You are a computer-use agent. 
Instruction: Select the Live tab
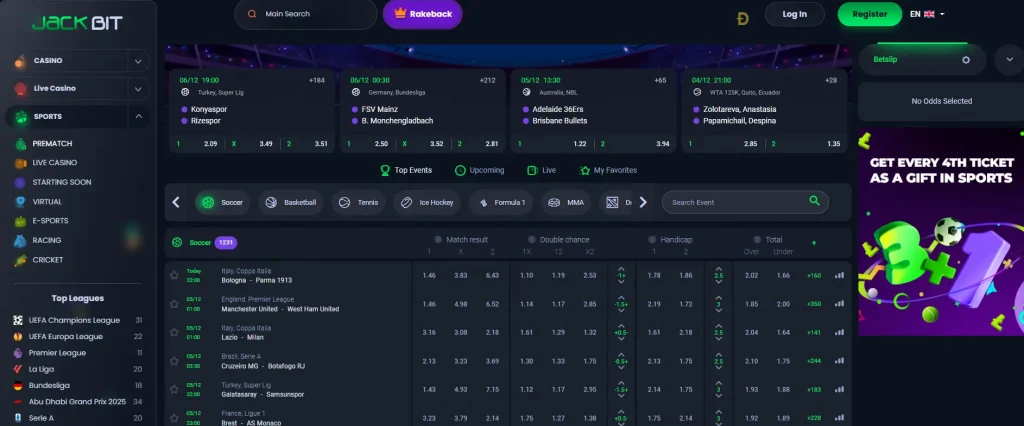click(x=541, y=170)
